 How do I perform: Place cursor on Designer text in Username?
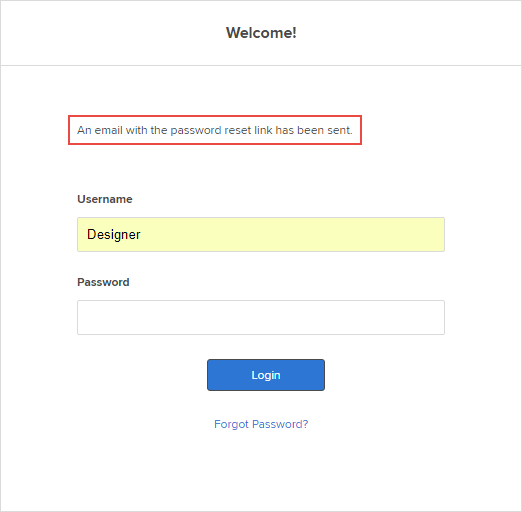[x=114, y=235]
